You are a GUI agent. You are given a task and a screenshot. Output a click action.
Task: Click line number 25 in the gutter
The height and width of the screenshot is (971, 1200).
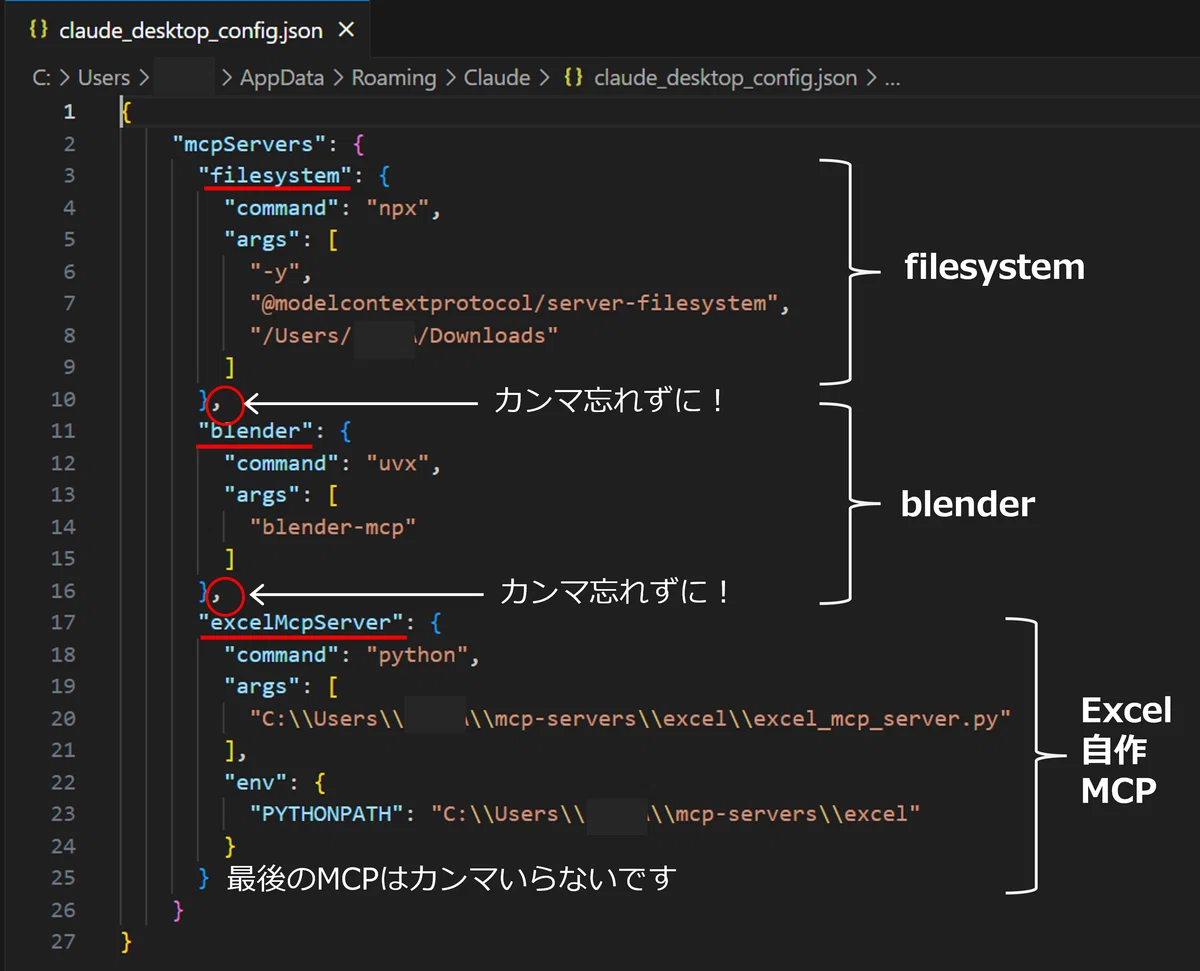click(63, 879)
